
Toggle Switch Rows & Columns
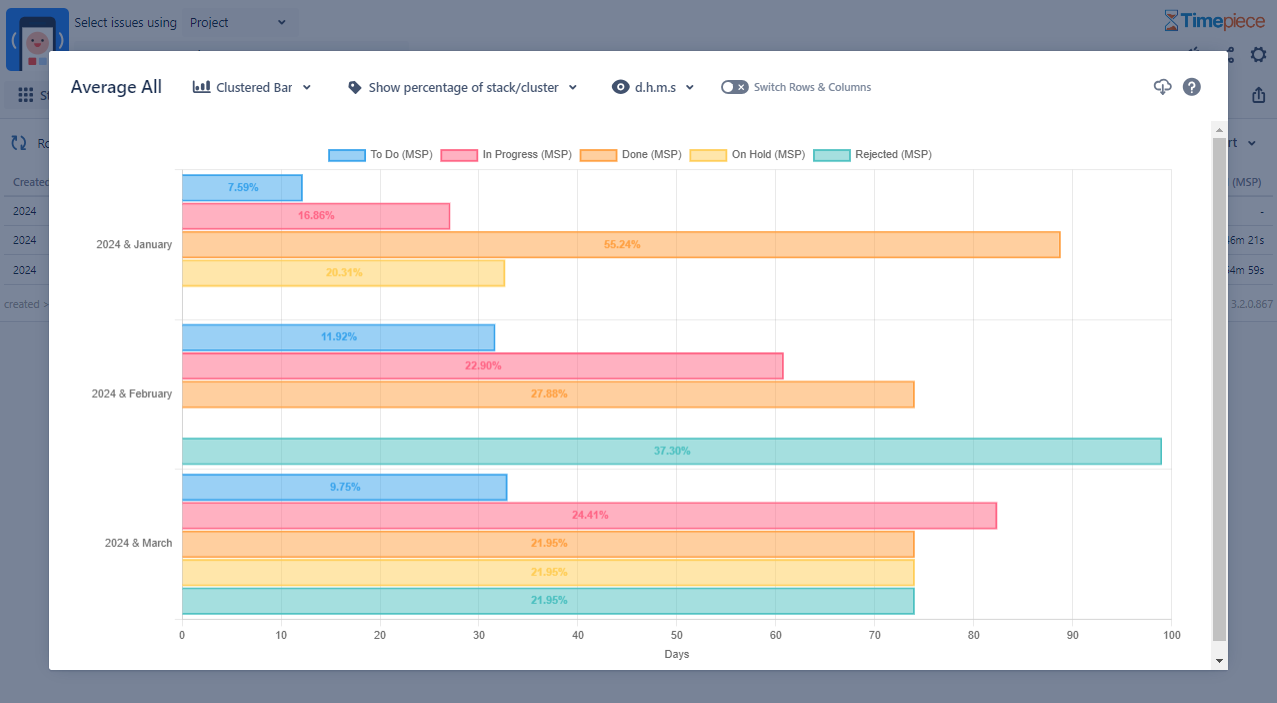pyautogui.click(x=734, y=87)
